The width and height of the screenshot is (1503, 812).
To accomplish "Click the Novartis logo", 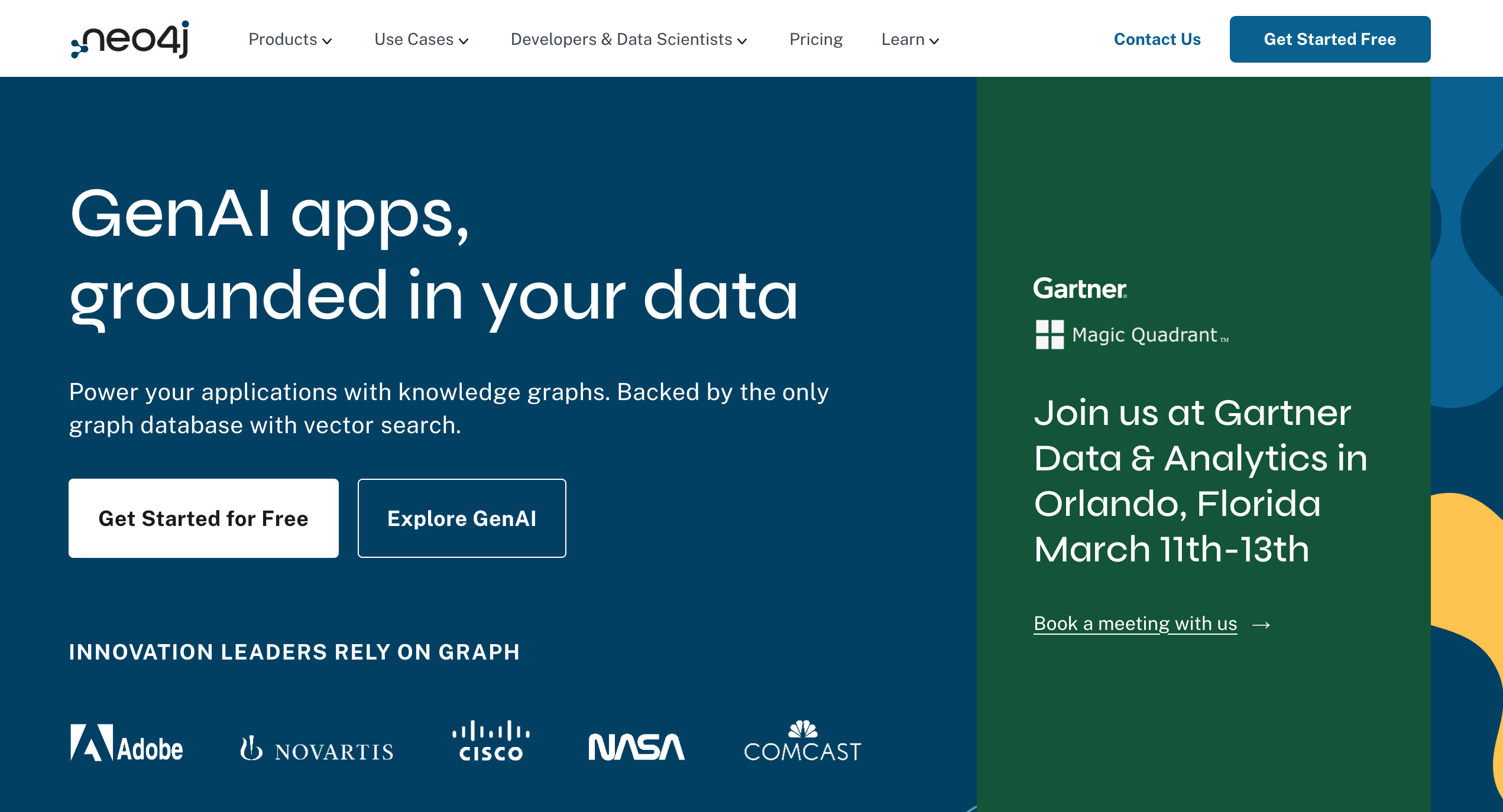I will tap(316, 749).
